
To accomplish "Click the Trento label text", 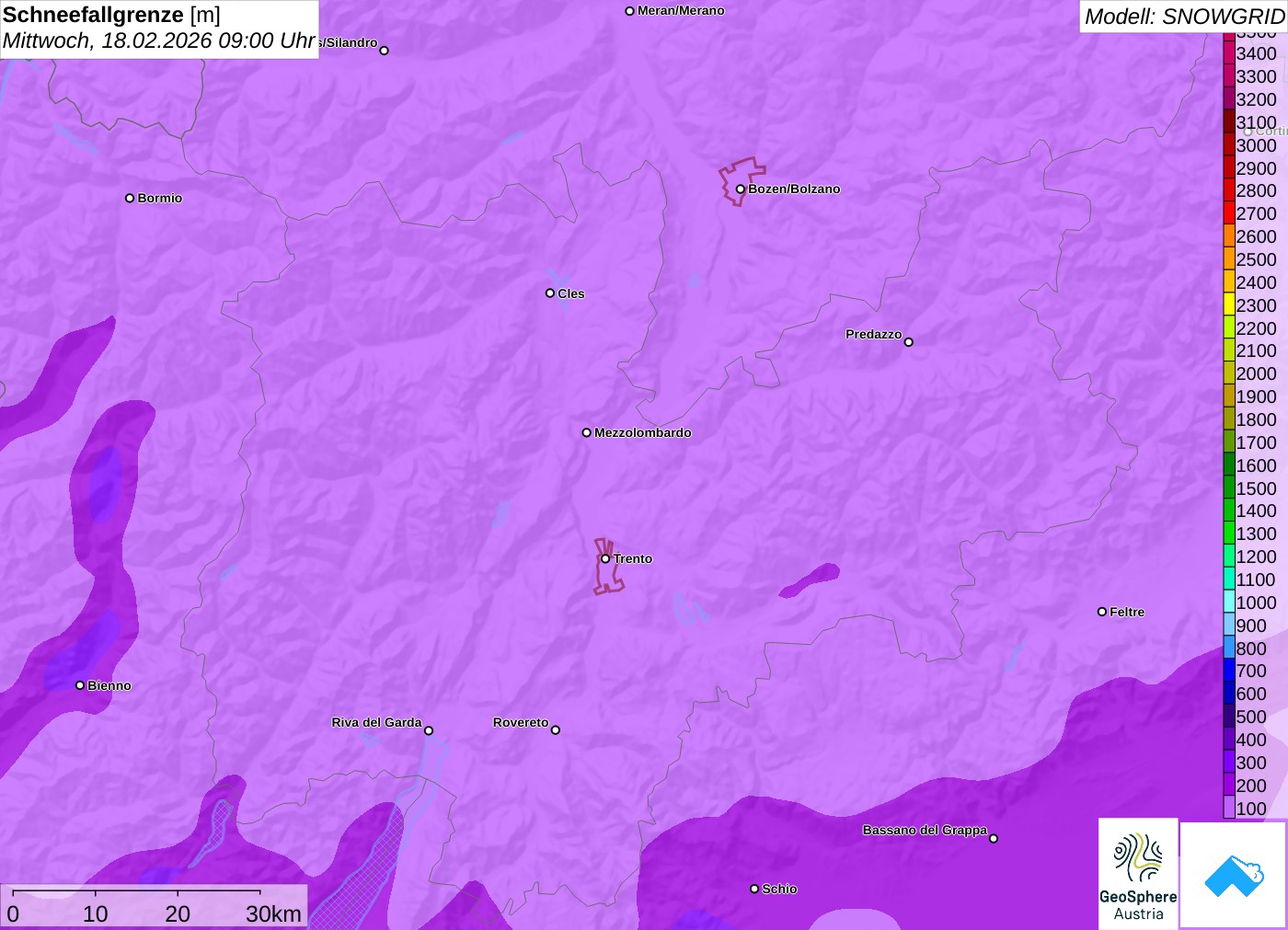I will pos(633,558).
